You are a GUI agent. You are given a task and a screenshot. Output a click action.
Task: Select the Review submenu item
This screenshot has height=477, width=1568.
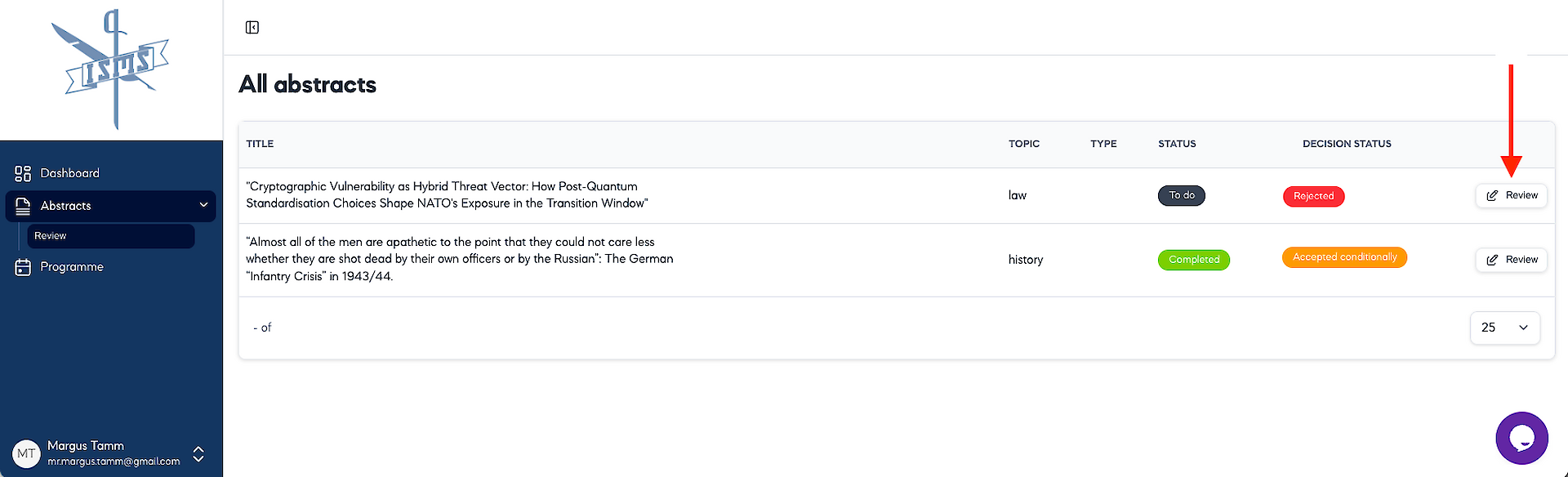click(111, 236)
